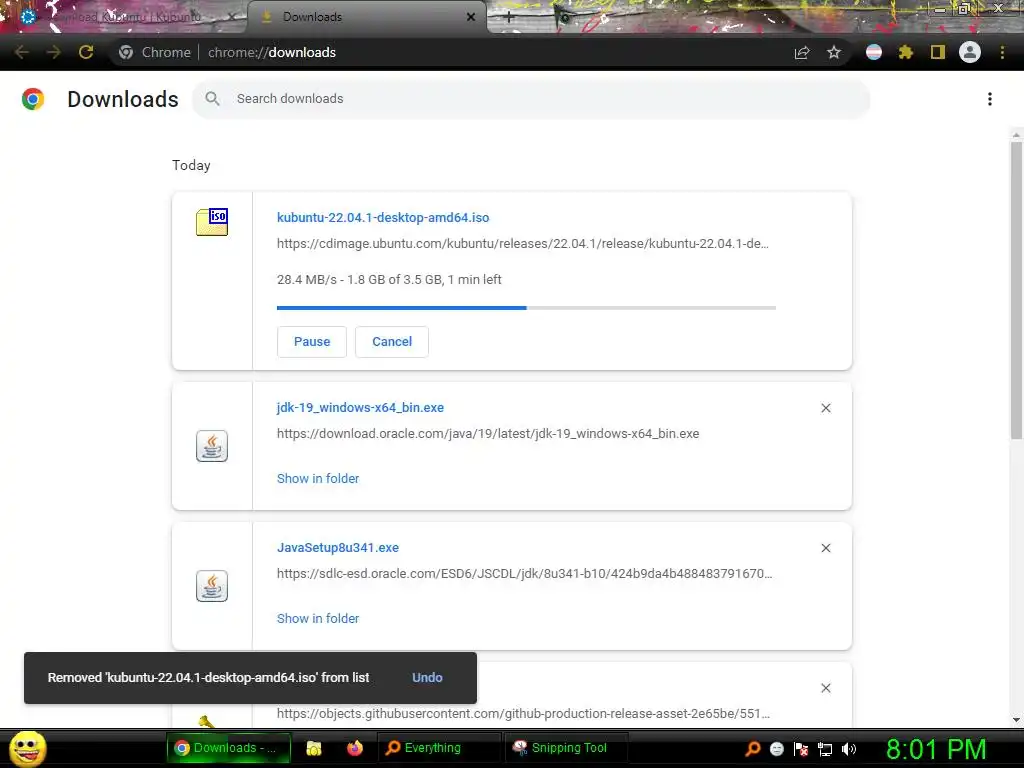This screenshot has width=1024, height=768.
Task: Open jdk-19_windows-x64_bin.exe file link
Action: [360, 408]
